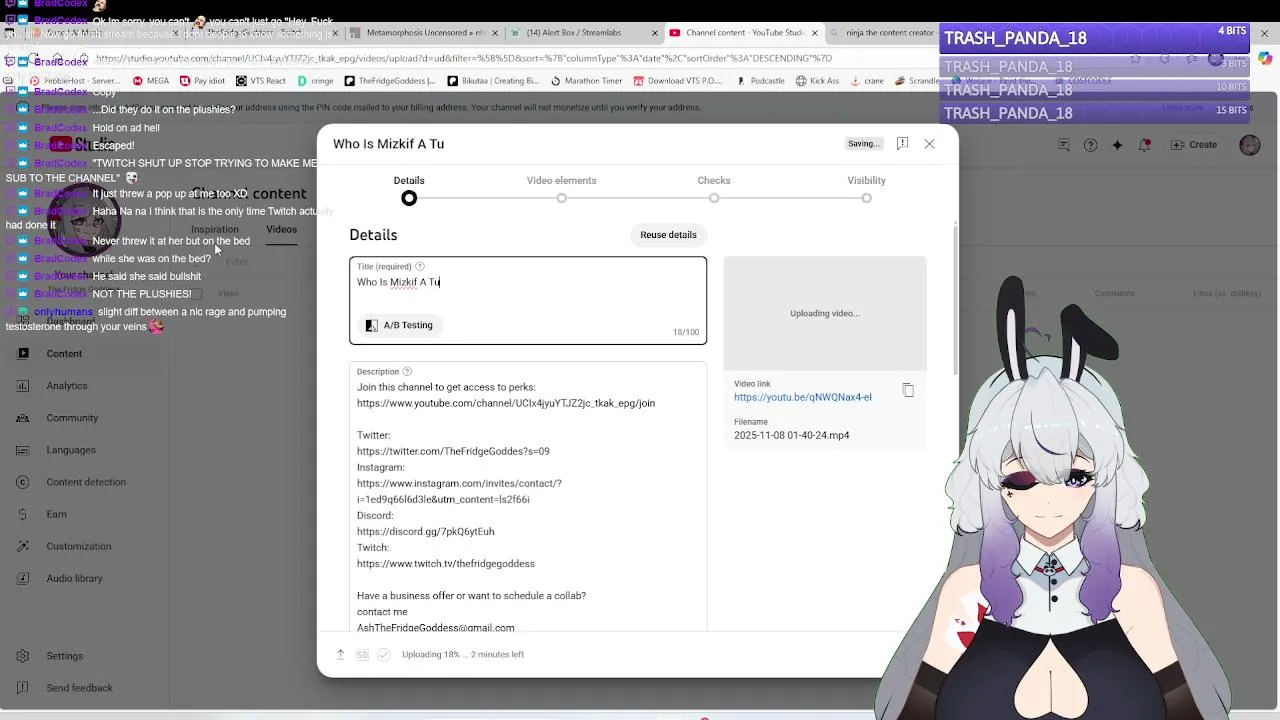Click the Customization wand icon

coord(23,546)
